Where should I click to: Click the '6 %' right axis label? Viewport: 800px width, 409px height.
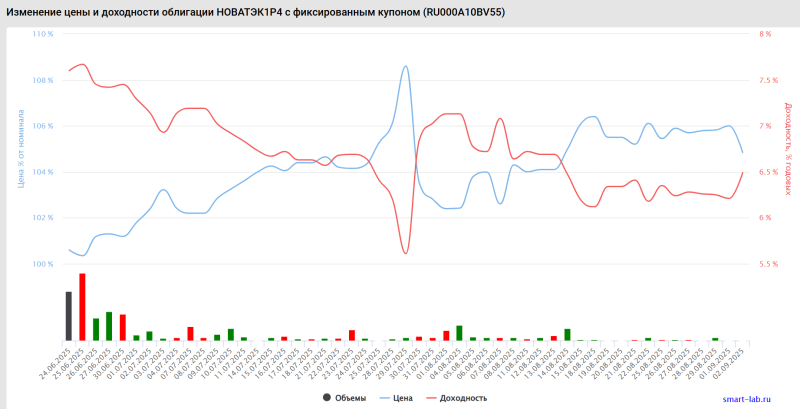coord(765,218)
